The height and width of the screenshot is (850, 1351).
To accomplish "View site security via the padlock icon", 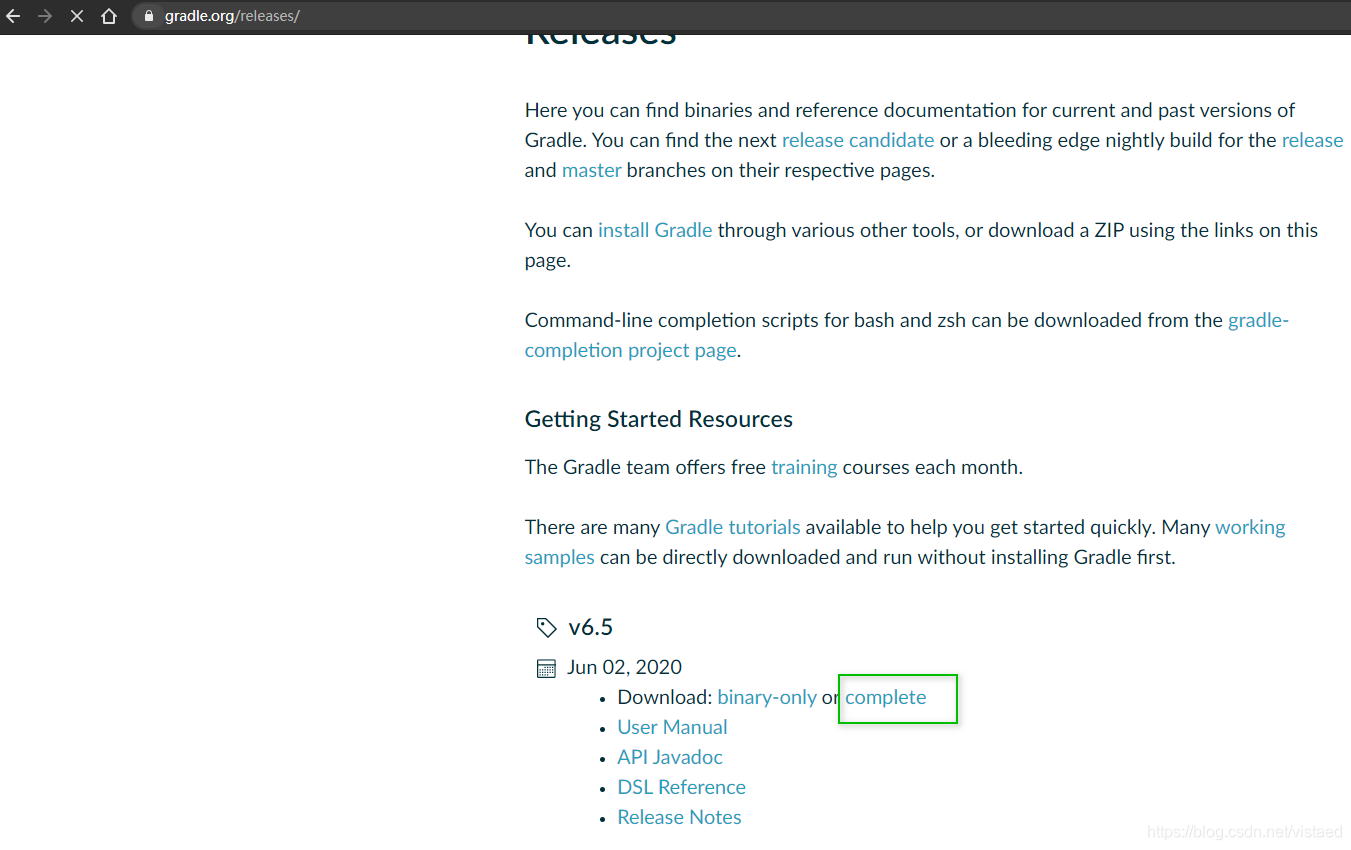I will pyautogui.click(x=149, y=16).
